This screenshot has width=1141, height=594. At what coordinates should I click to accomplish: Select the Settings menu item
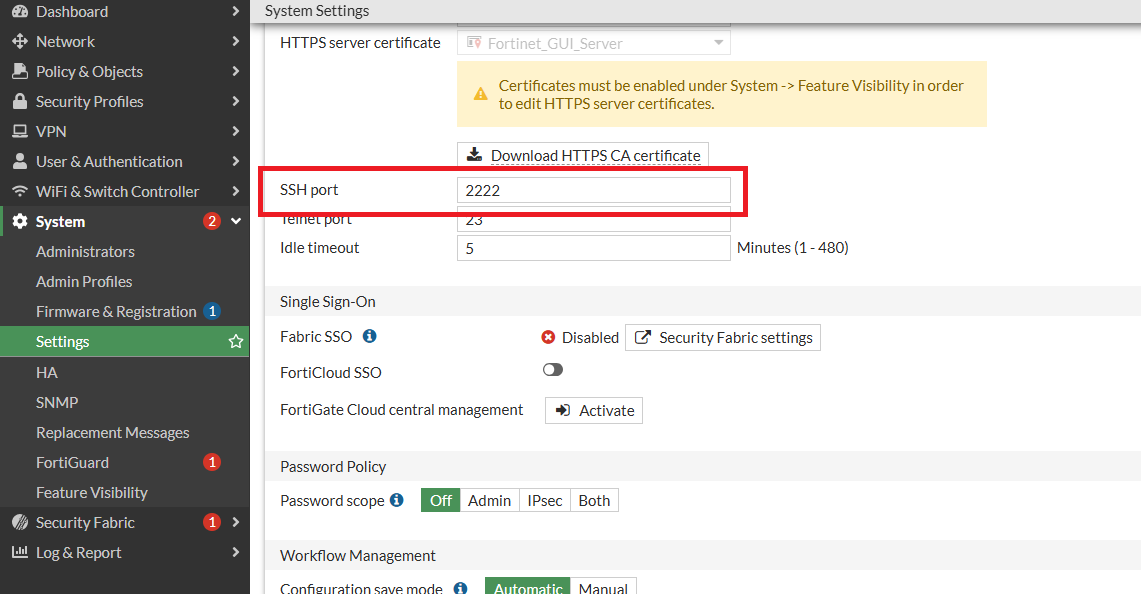click(124, 341)
